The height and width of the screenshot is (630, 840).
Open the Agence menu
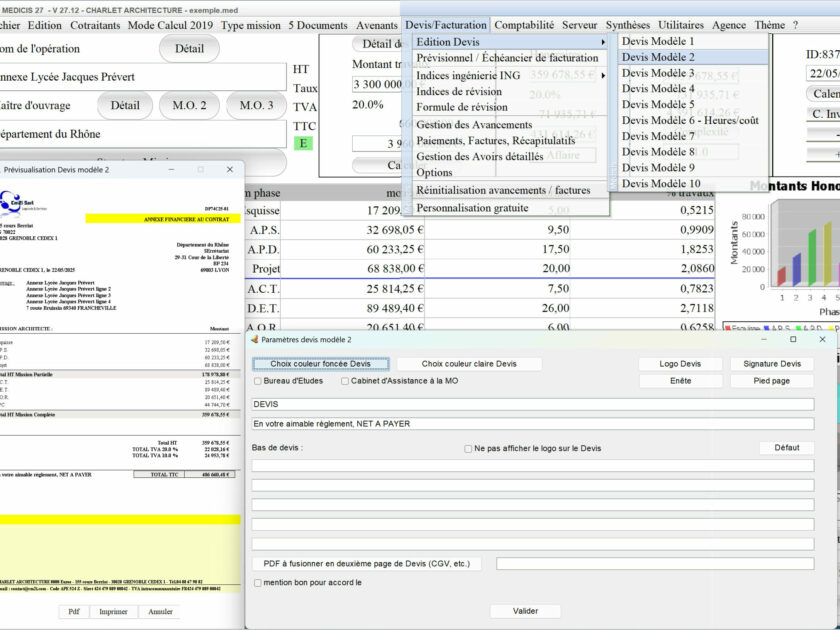click(729, 25)
